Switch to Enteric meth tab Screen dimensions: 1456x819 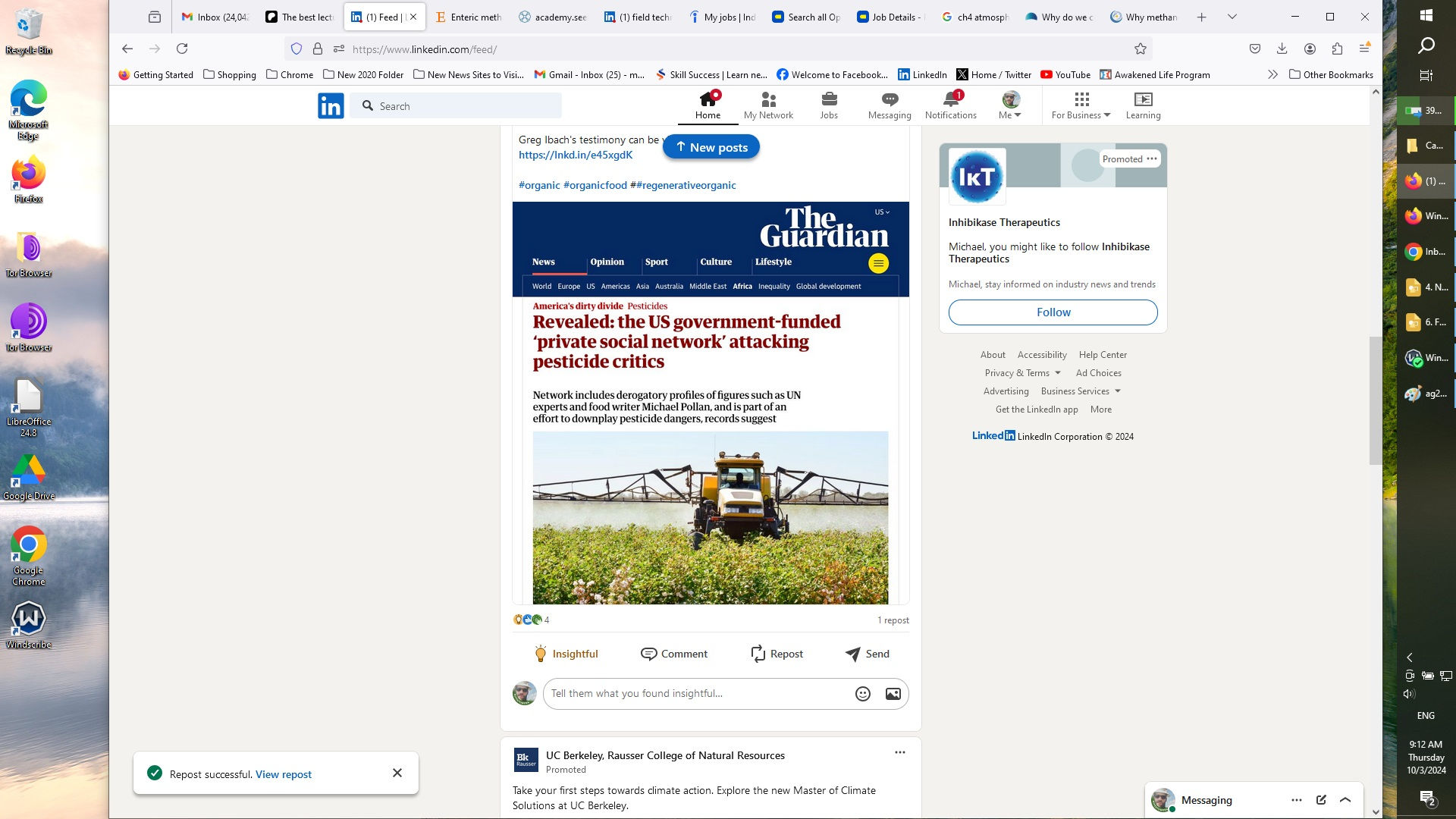(468, 17)
